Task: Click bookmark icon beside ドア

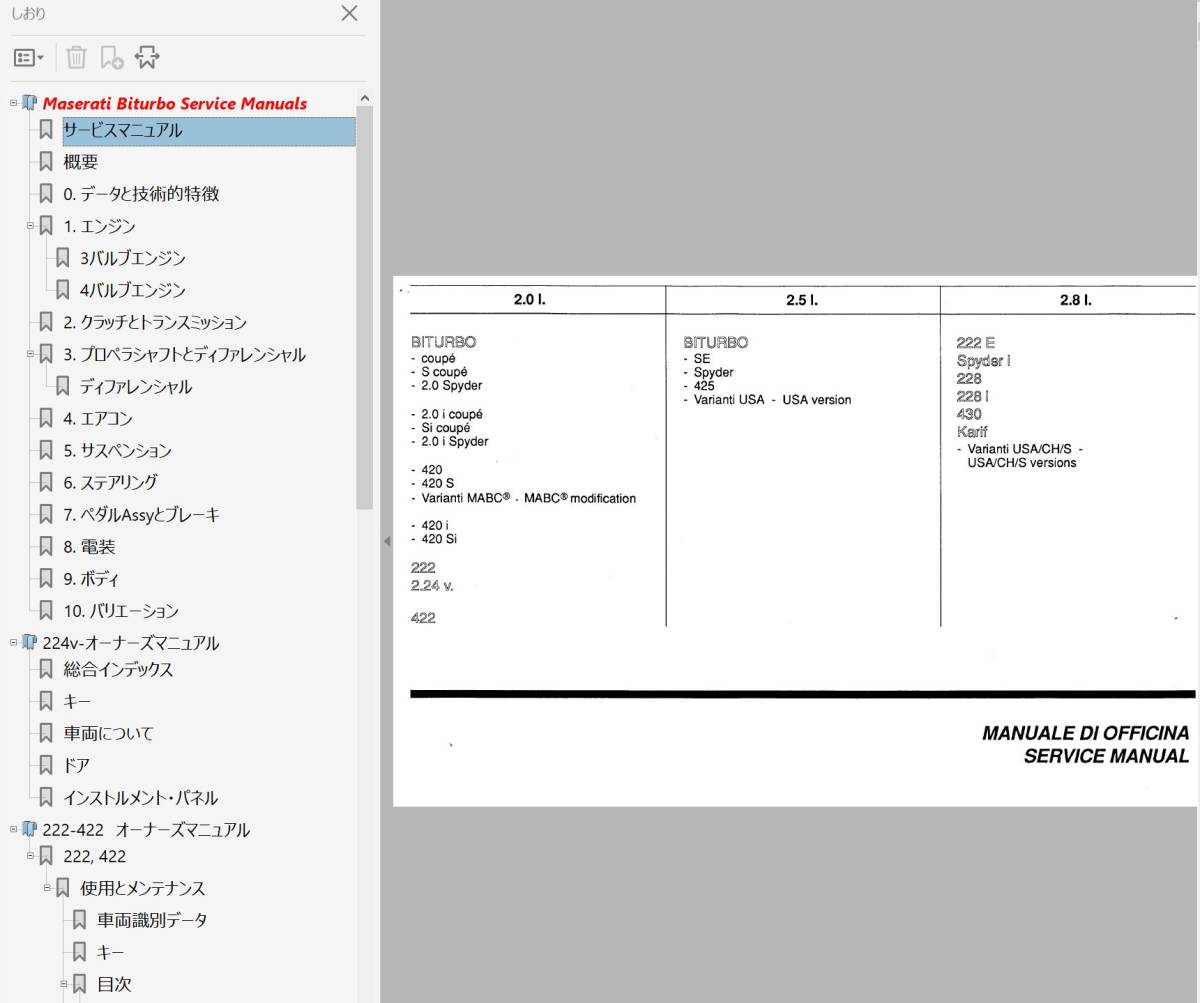Action: click(x=46, y=766)
